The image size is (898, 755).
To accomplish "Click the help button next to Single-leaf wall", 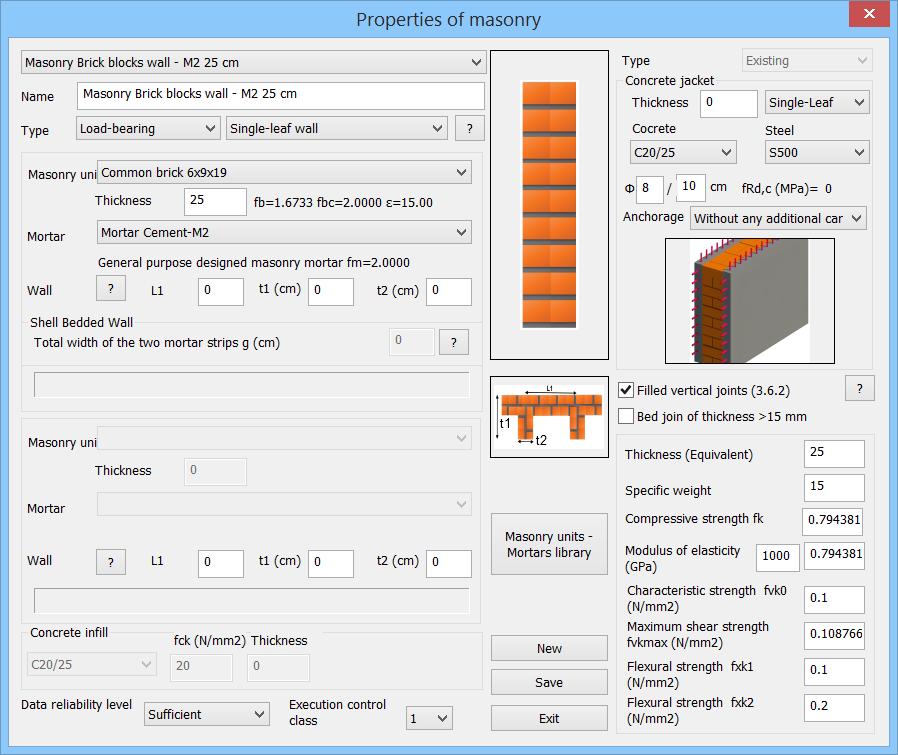I will 470,128.
